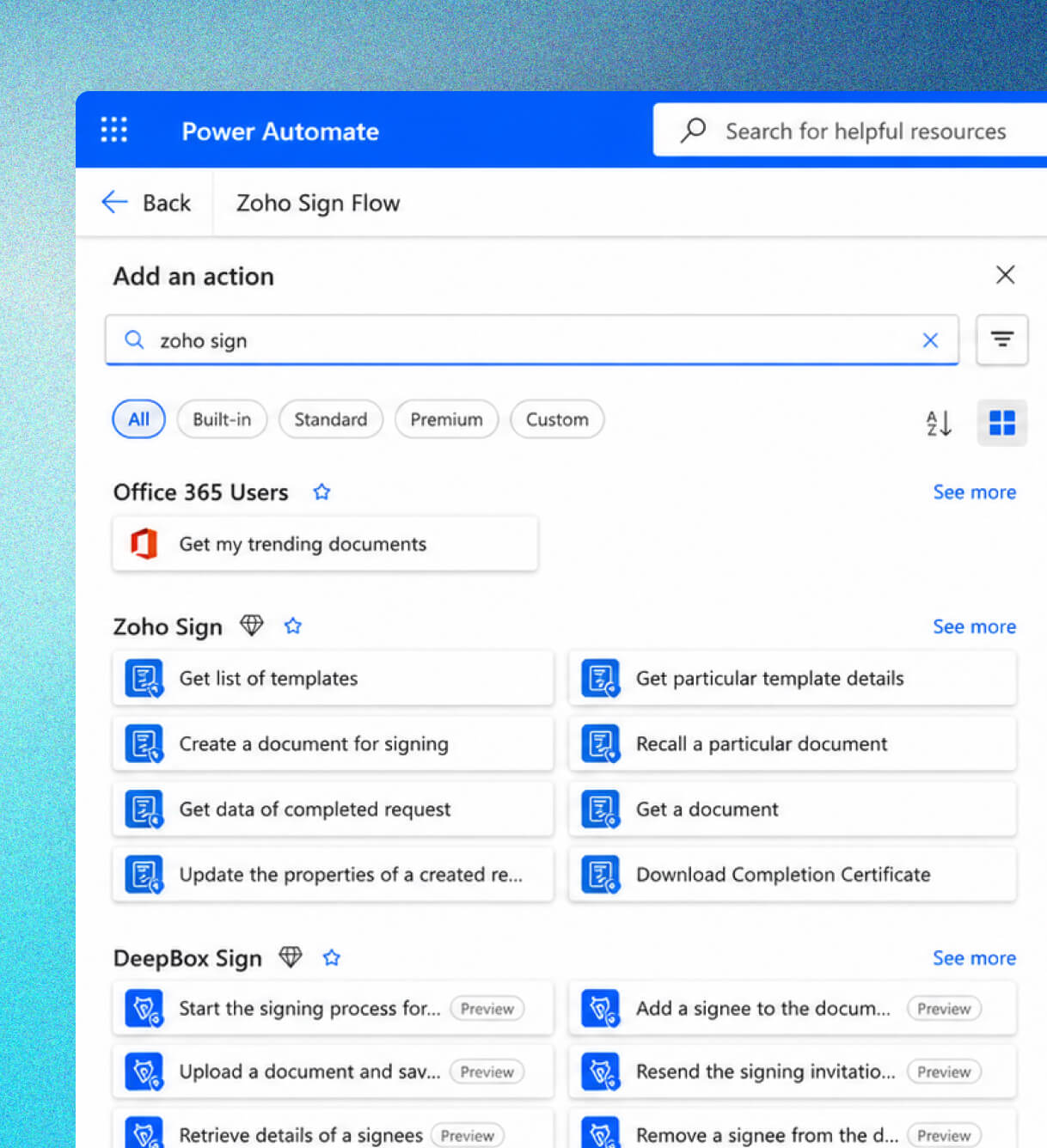Favorite the Office 365 Users connector

coord(321,492)
